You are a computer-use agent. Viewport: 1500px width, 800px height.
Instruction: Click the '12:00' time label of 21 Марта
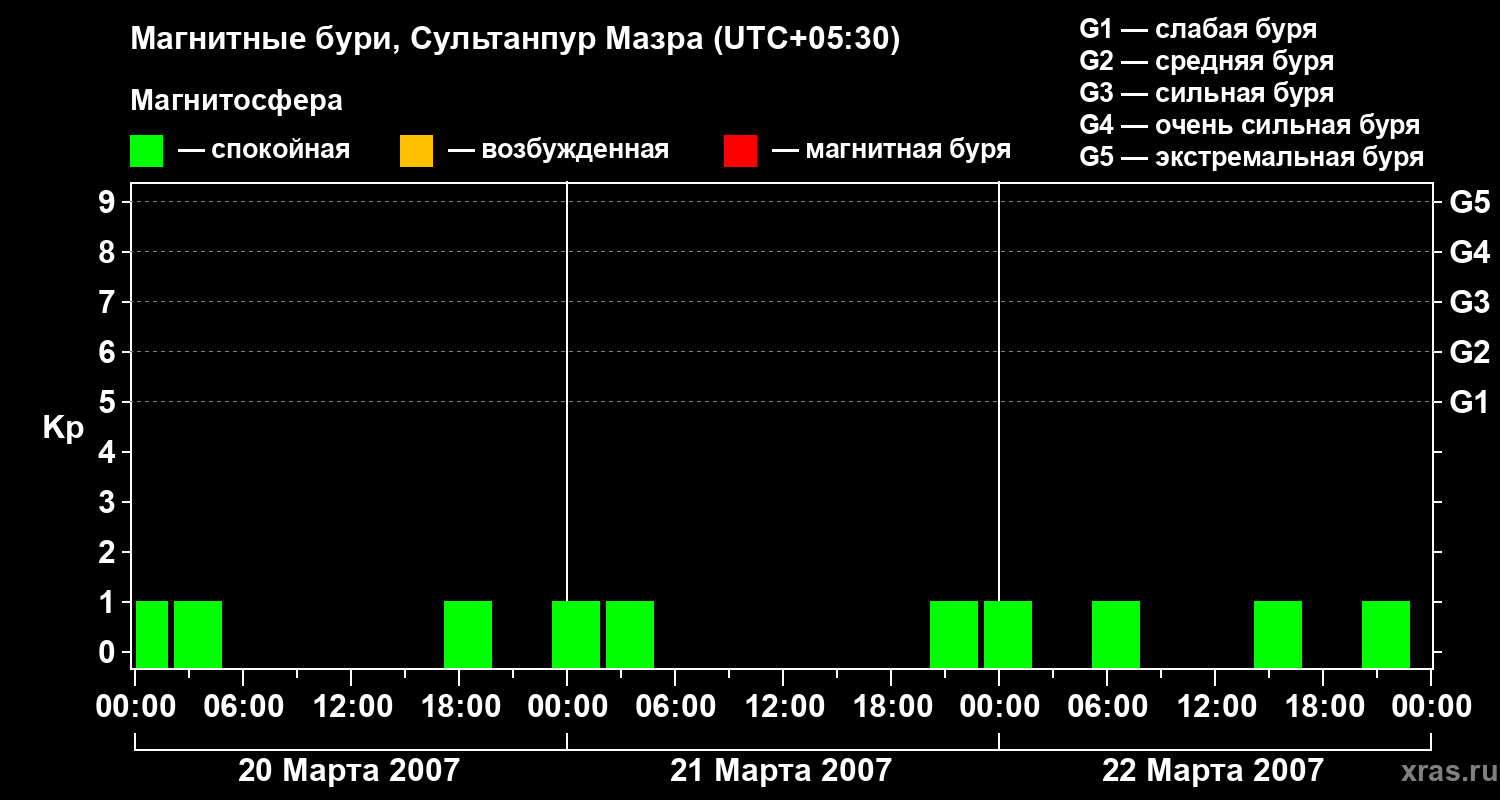pos(783,707)
